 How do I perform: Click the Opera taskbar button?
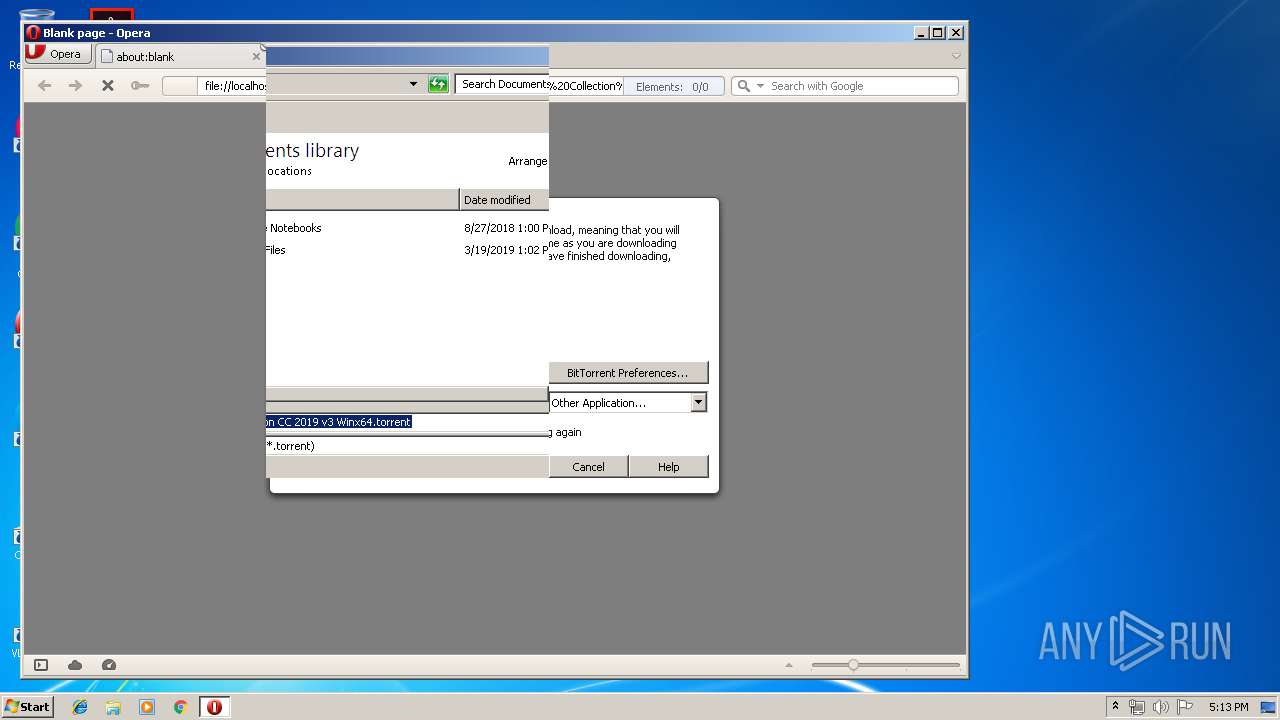[214, 707]
